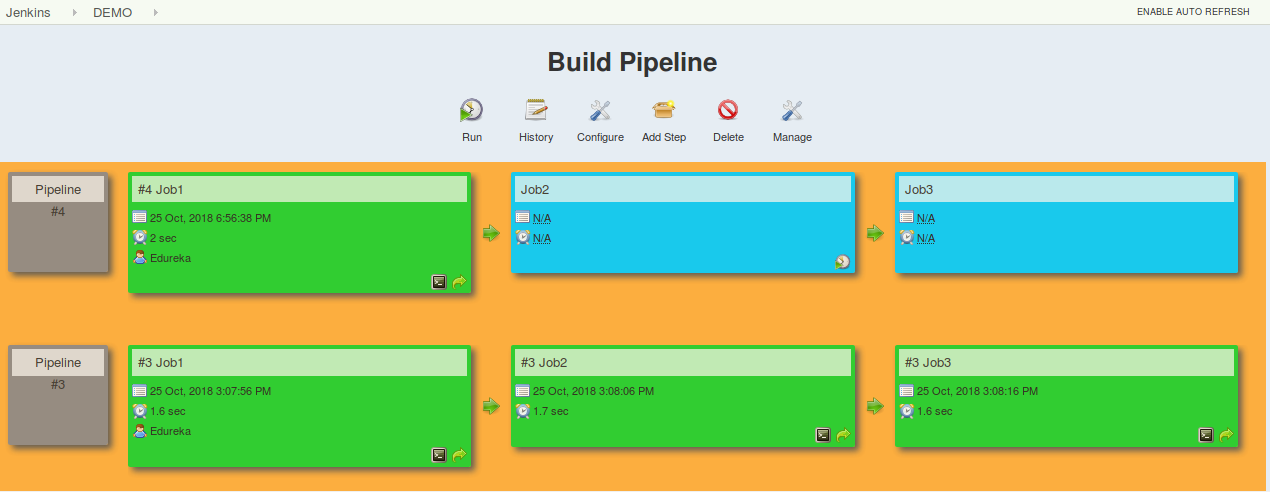The width and height of the screenshot is (1270, 492).
Task: Click the calendar icon in #4 Job1
Action: pyautogui.click(x=140, y=217)
